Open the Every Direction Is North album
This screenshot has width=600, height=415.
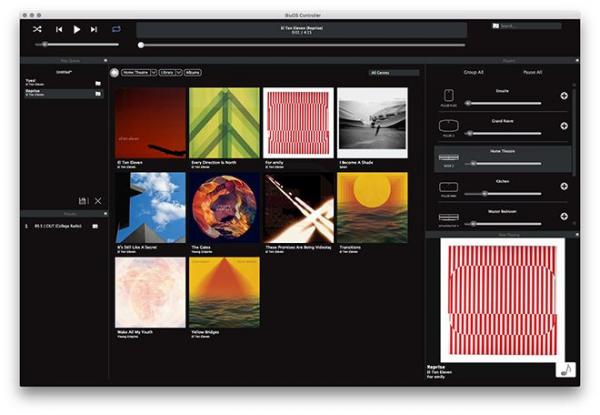click(x=224, y=123)
